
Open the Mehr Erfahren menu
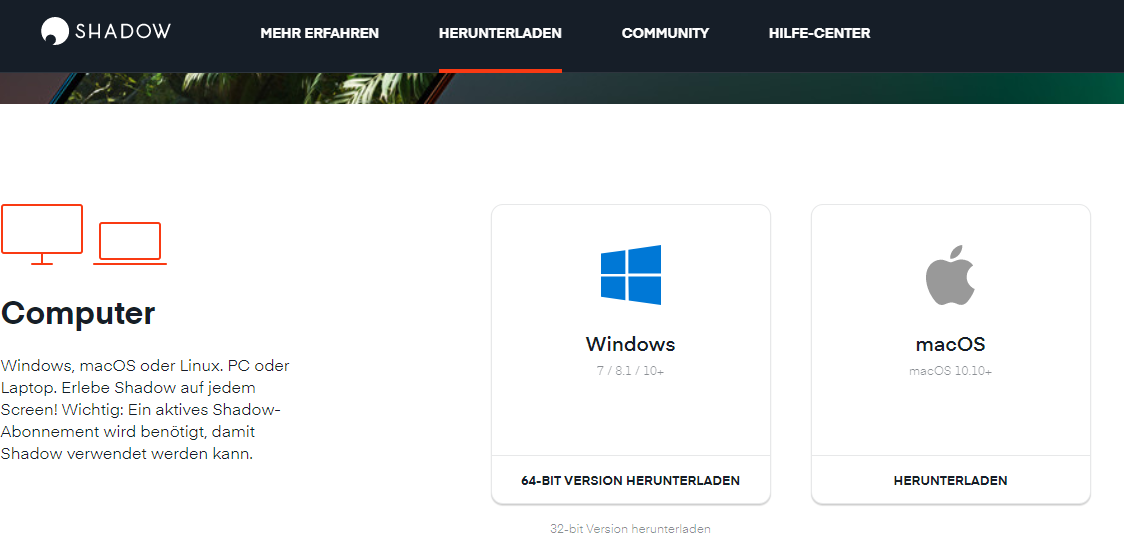[x=320, y=33]
